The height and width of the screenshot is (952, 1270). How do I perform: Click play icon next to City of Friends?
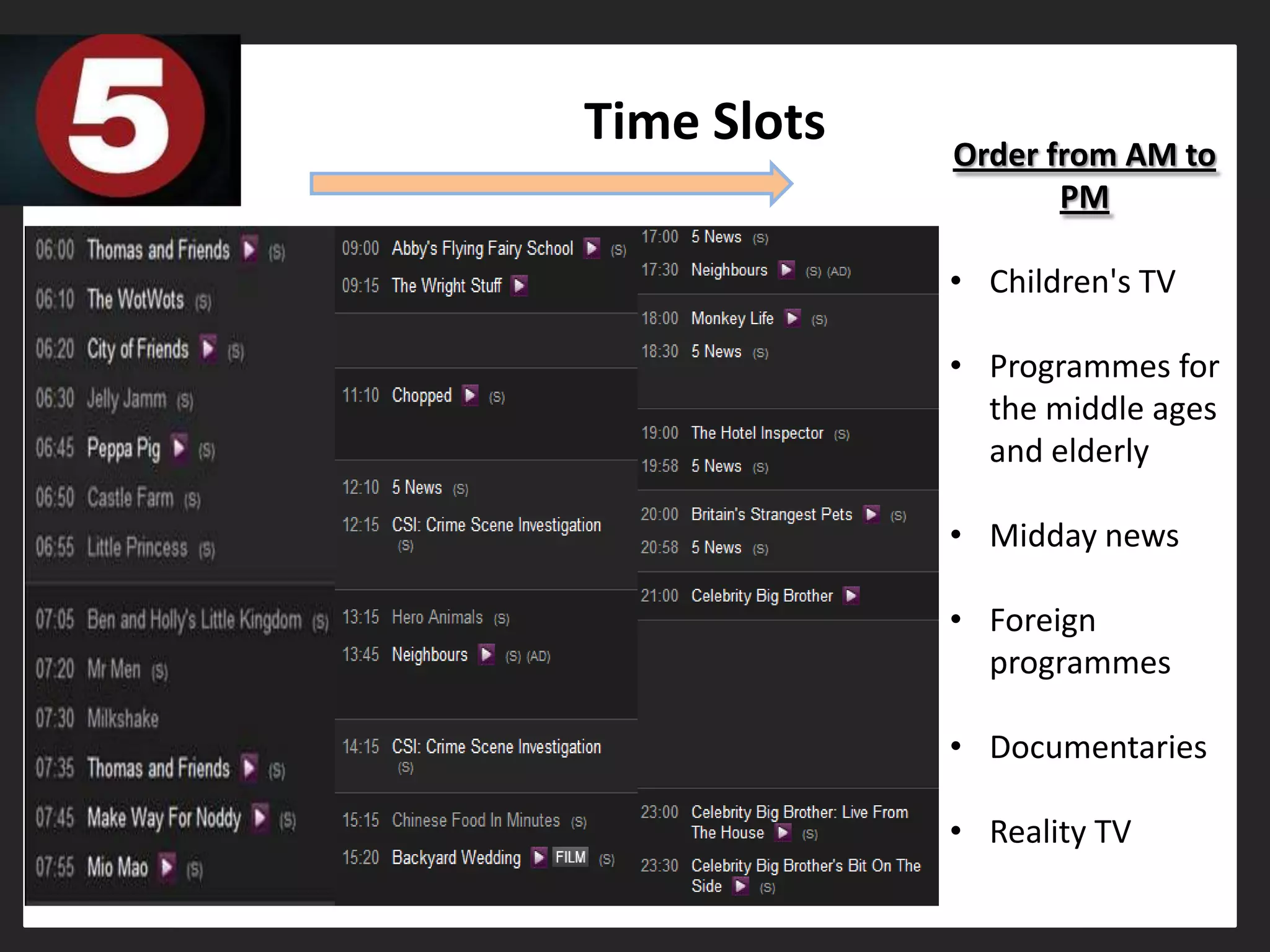(208, 349)
